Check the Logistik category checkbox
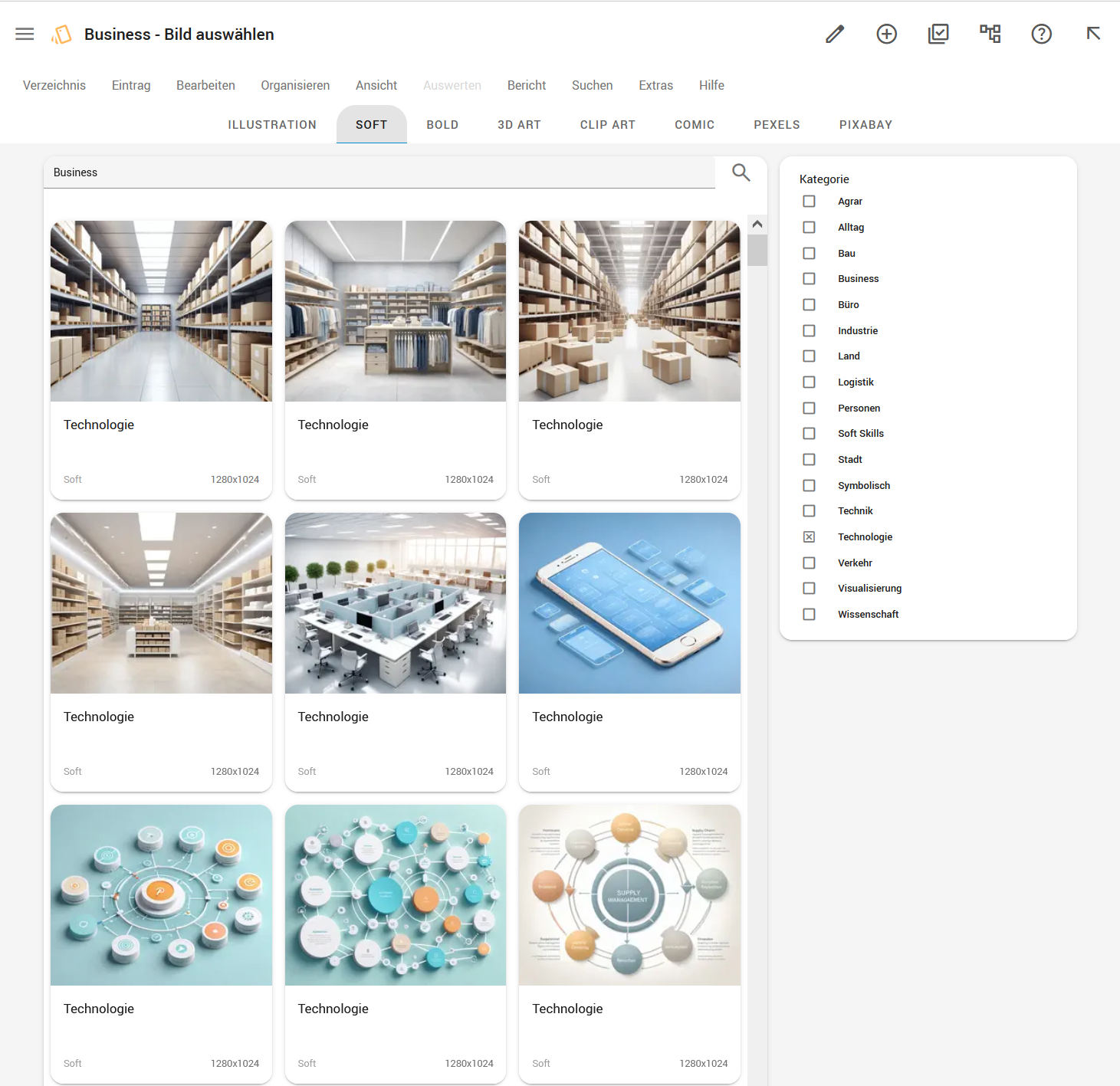1120x1086 pixels. click(809, 382)
